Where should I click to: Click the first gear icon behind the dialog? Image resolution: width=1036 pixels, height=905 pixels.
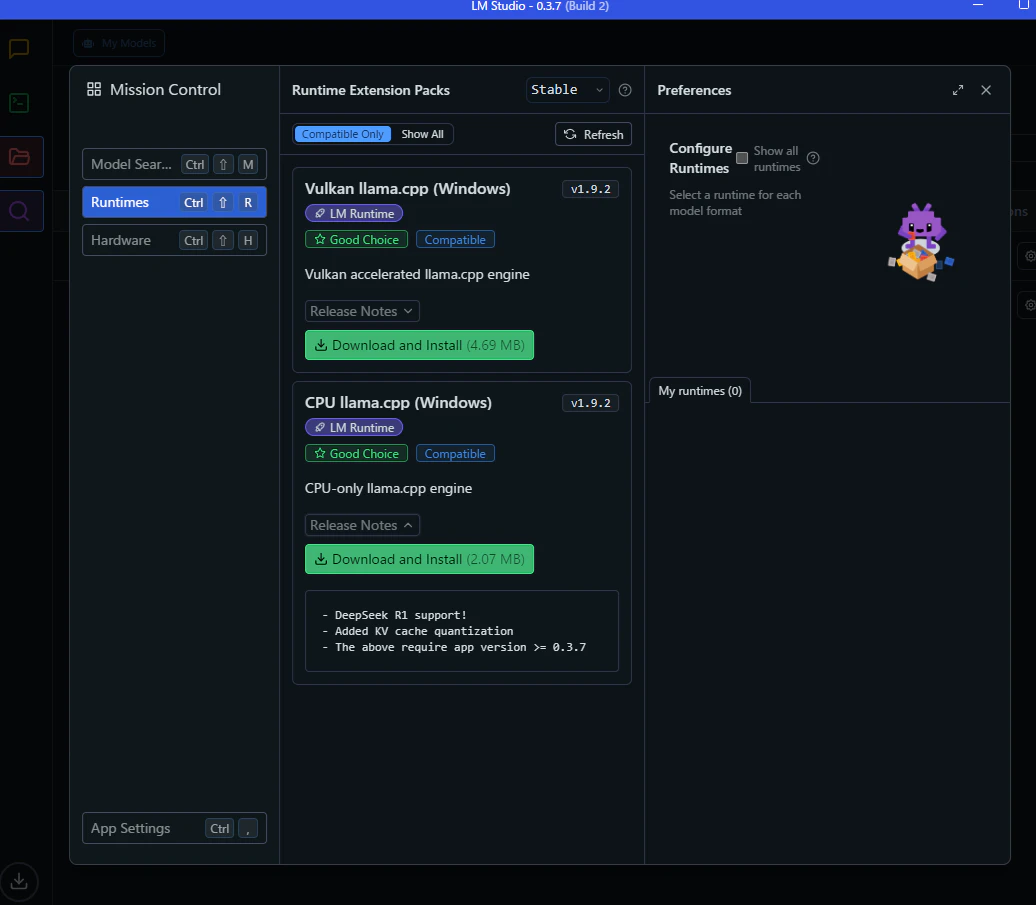[1029, 256]
